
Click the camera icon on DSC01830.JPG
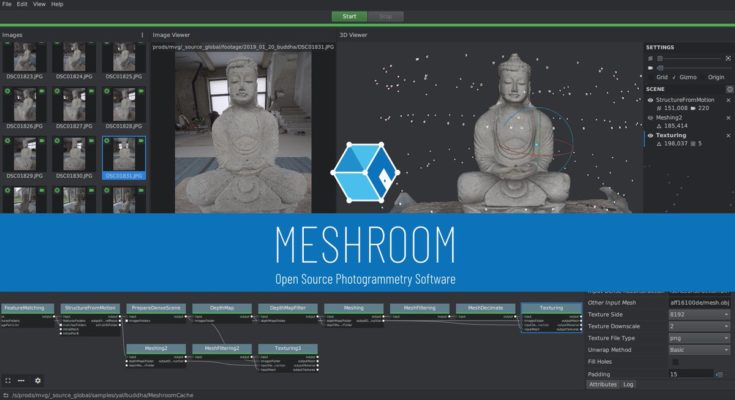point(91,141)
